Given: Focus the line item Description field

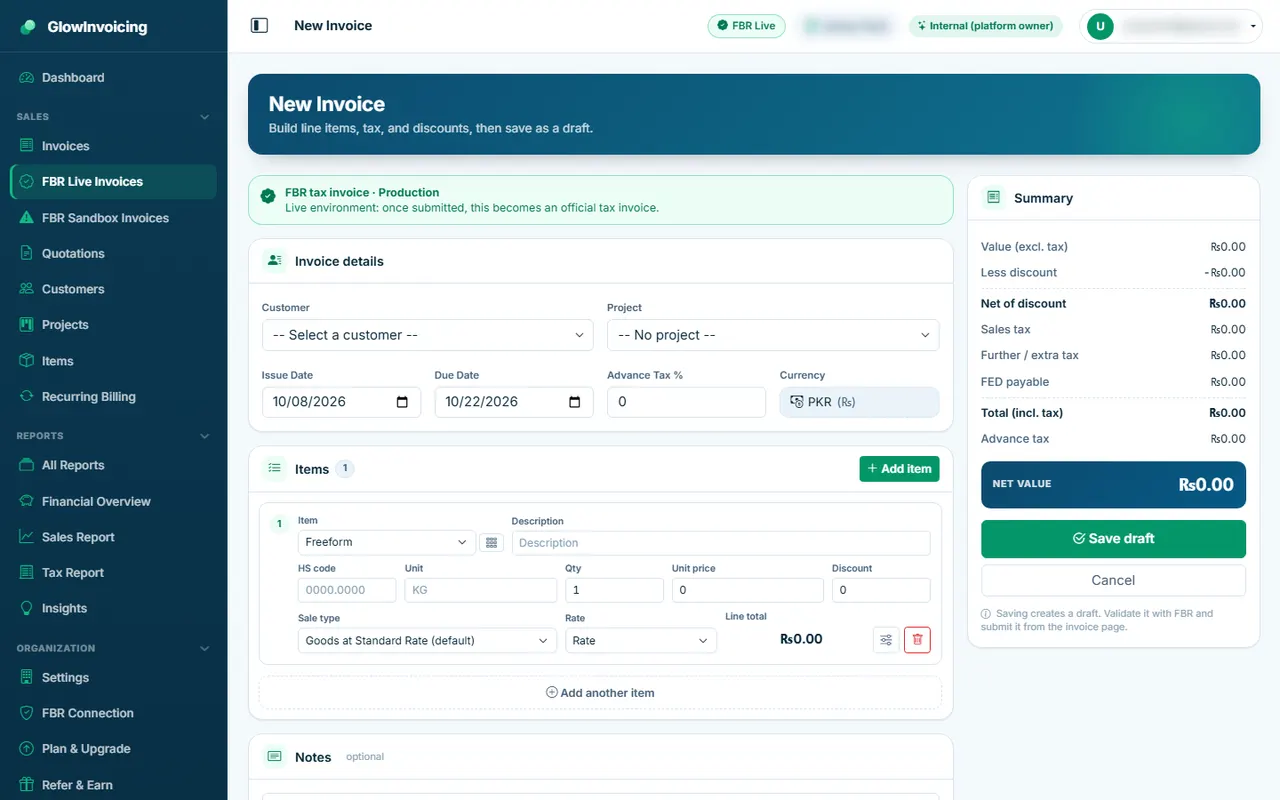Looking at the screenshot, I should pos(721,543).
